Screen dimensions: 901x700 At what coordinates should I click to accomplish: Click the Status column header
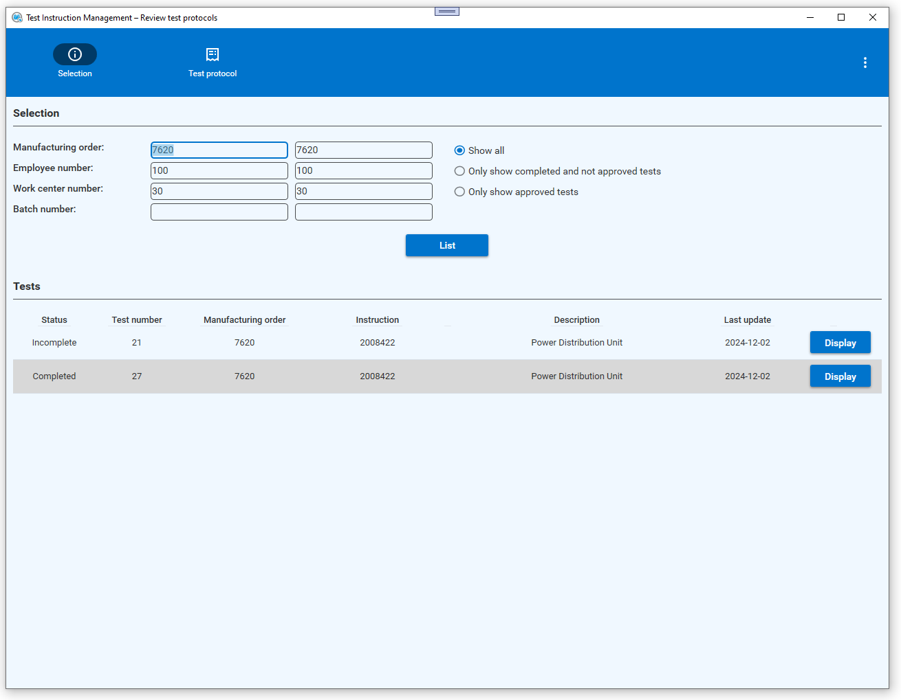pos(54,320)
